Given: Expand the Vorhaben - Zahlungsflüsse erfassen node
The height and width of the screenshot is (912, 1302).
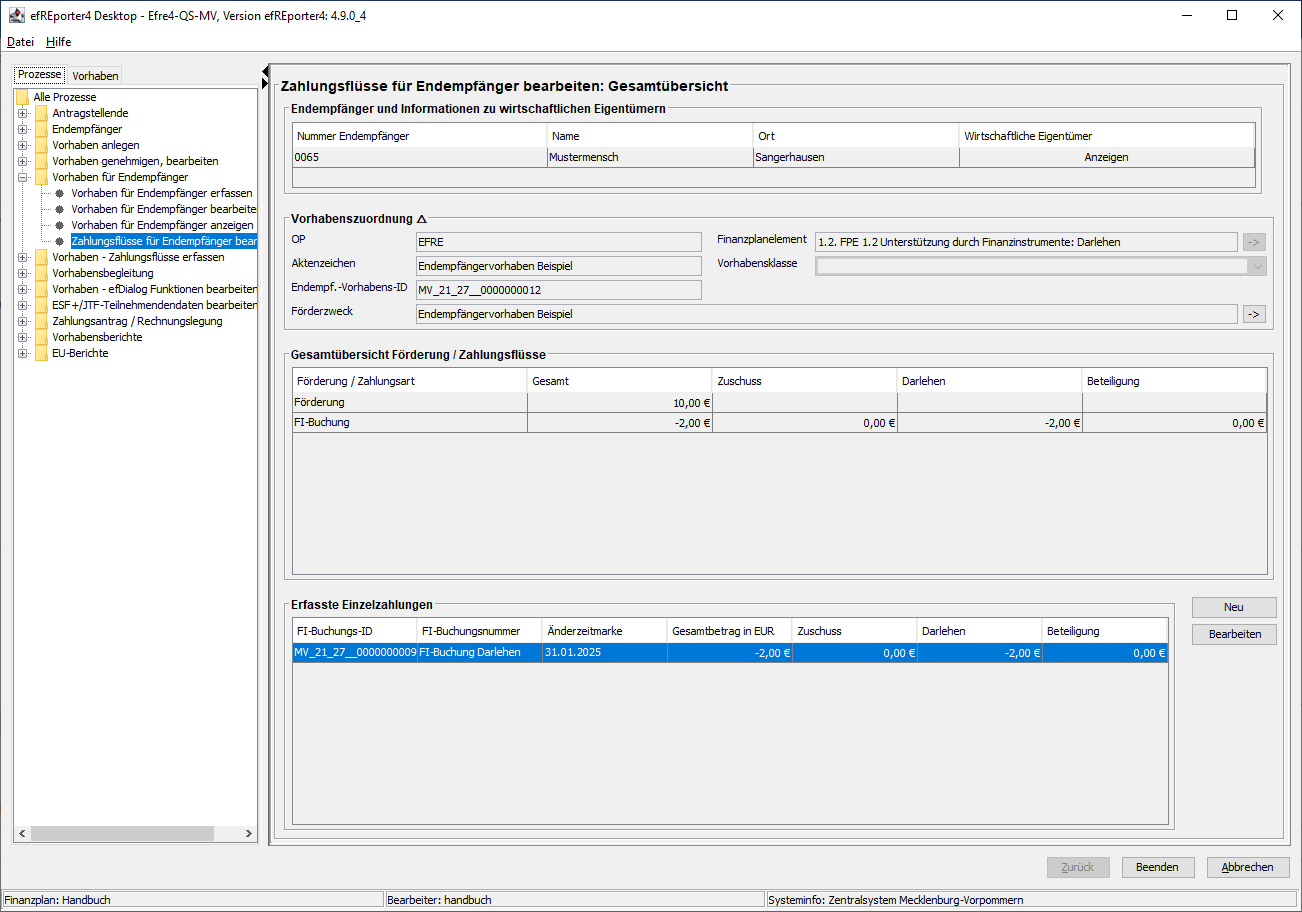Looking at the screenshot, I should pos(22,257).
